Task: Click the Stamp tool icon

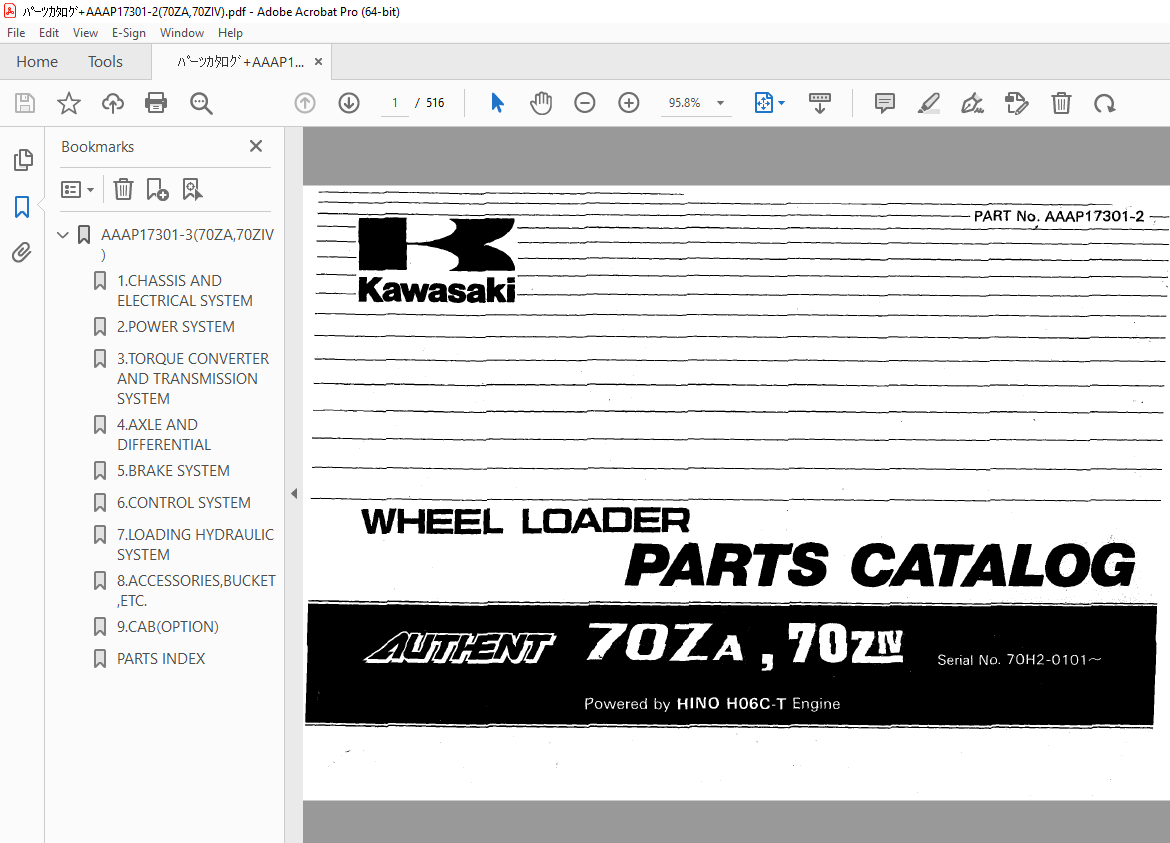Action: click(1016, 103)
